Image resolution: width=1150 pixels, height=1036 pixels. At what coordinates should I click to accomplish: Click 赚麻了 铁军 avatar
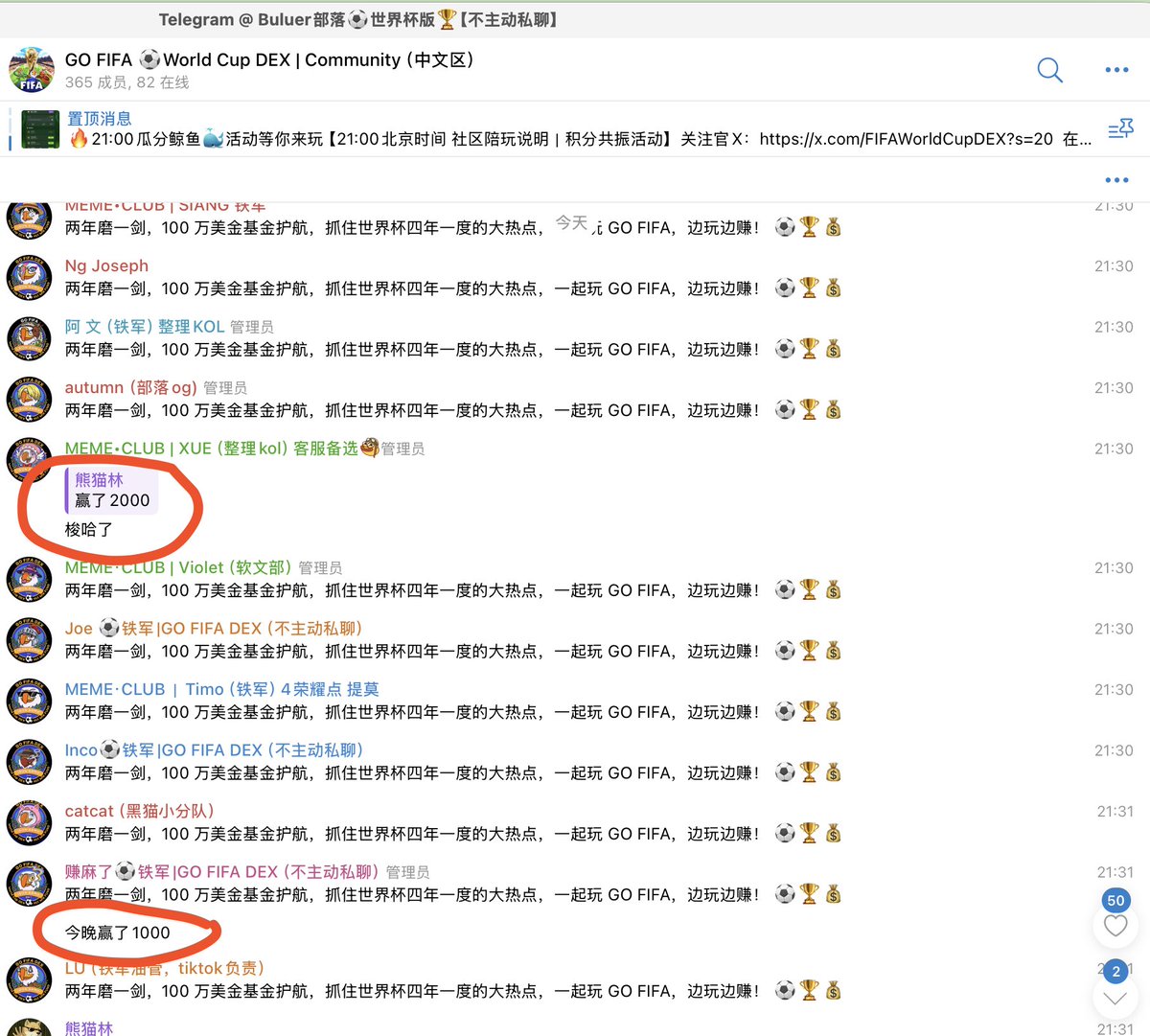(29, 884)
